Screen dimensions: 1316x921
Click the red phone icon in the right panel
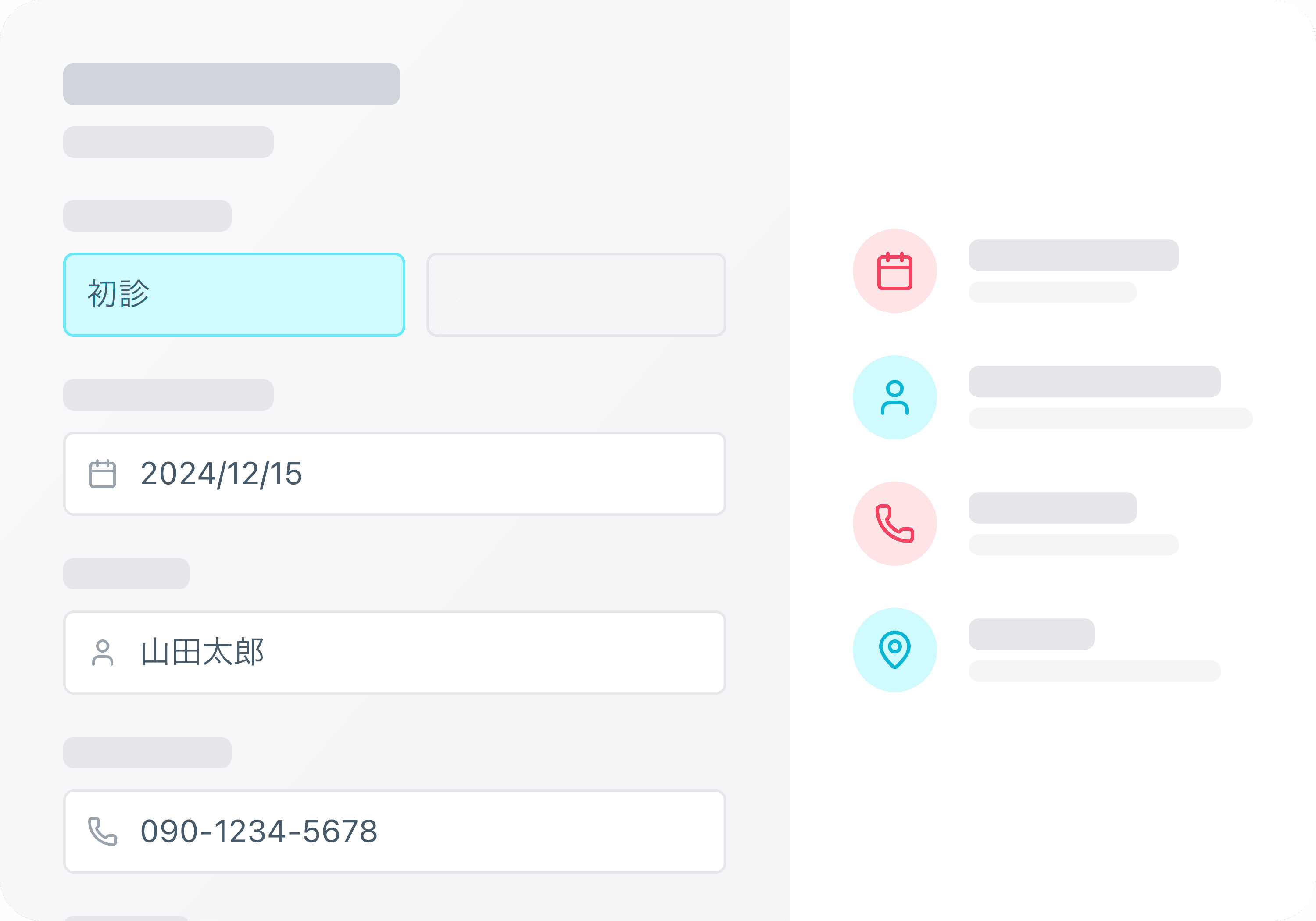894,523
